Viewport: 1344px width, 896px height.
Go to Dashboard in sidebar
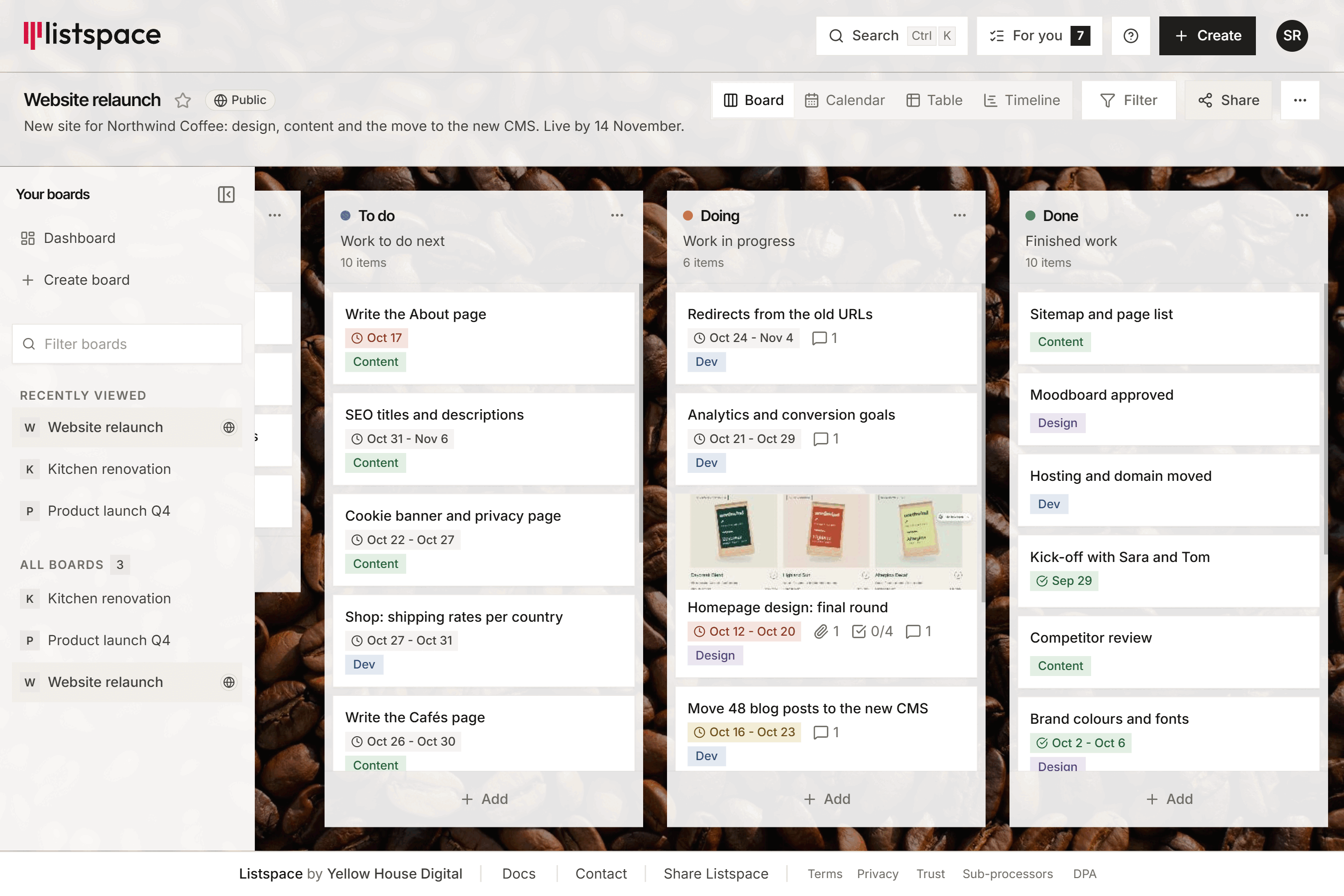(x=127, y=238)
